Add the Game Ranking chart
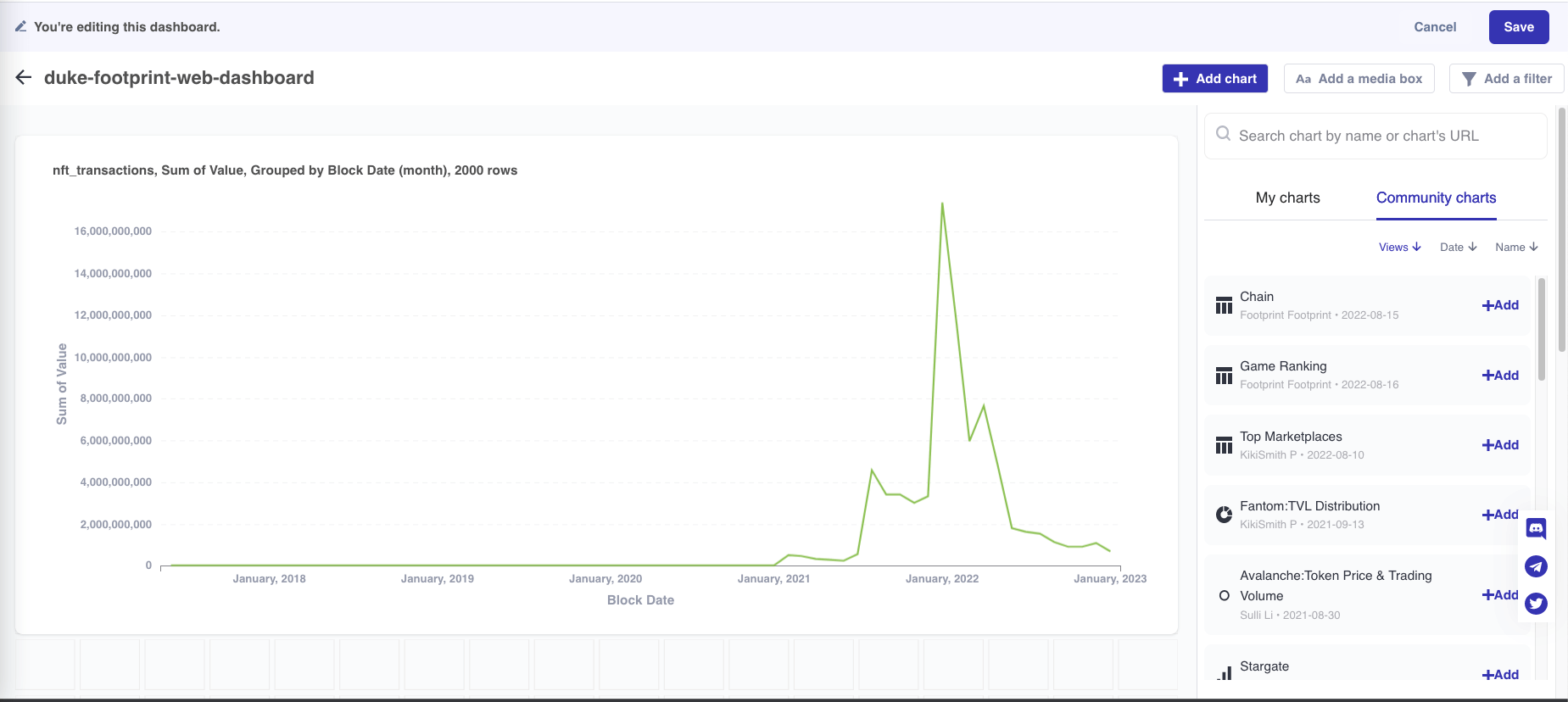Viewport: 1568px width, 702px height. 1500,376
